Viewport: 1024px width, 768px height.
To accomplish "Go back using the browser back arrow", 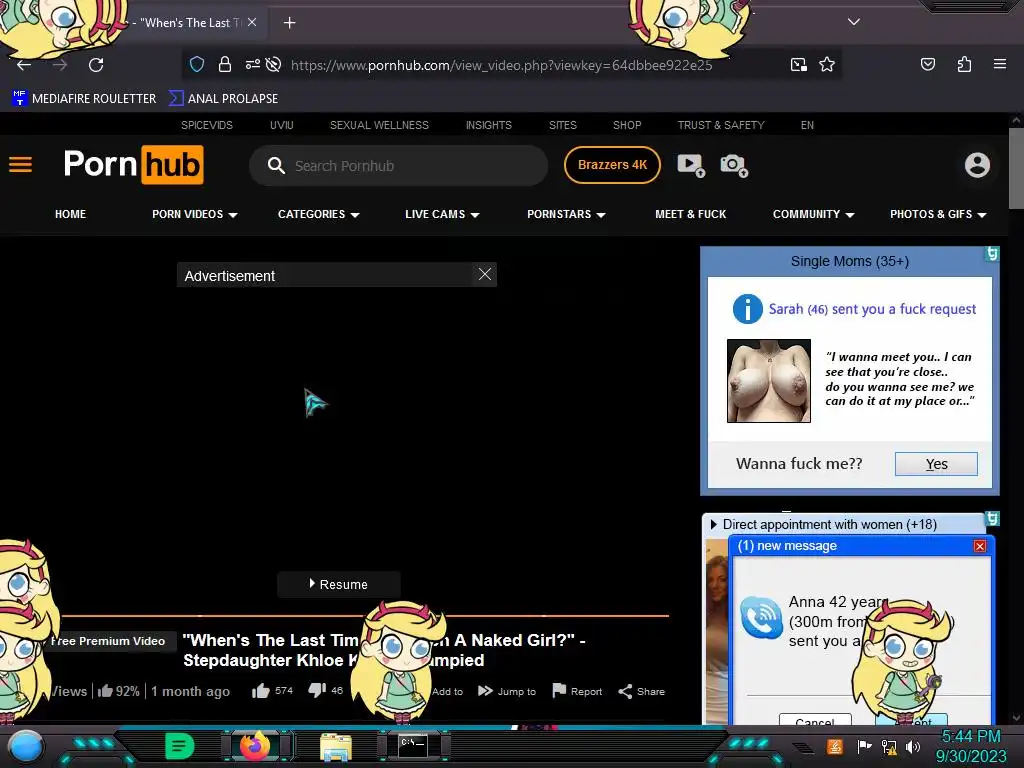I will click(24, 65).
